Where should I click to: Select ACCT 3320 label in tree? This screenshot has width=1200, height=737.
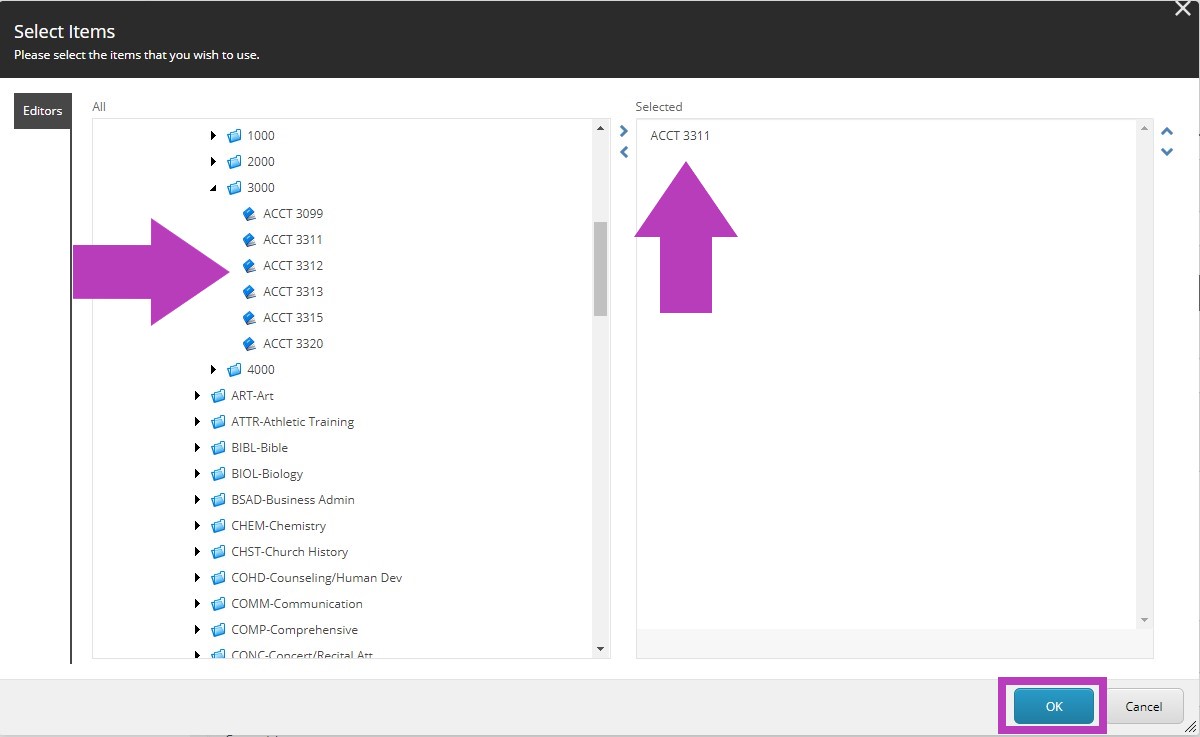point(293,343)
